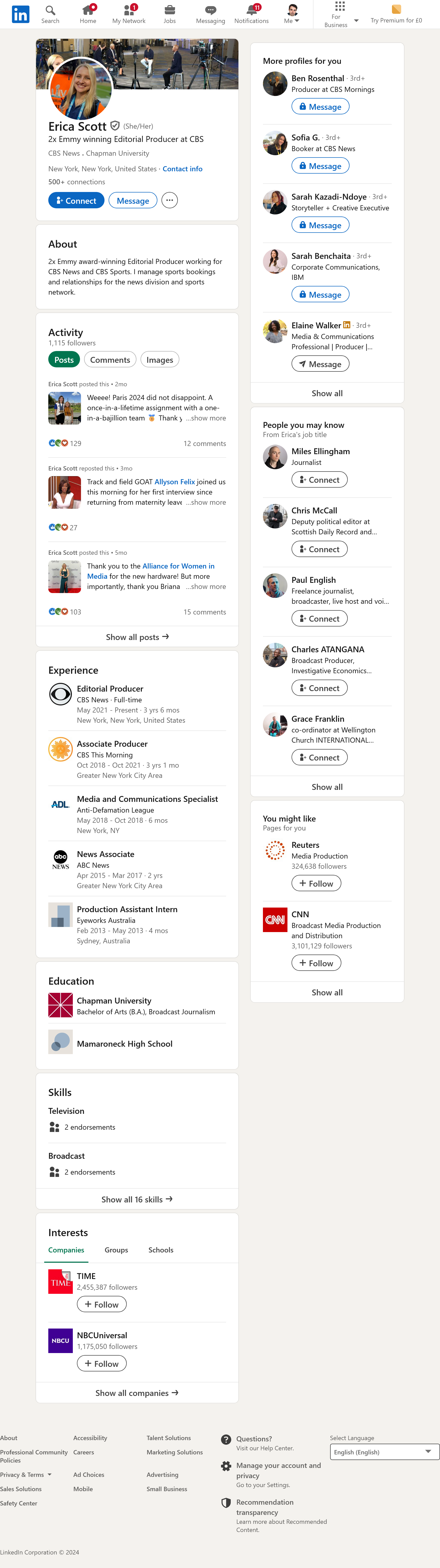Follow the Reuters page
Screen dimensions: 440x1568
(x=316, y=883)
